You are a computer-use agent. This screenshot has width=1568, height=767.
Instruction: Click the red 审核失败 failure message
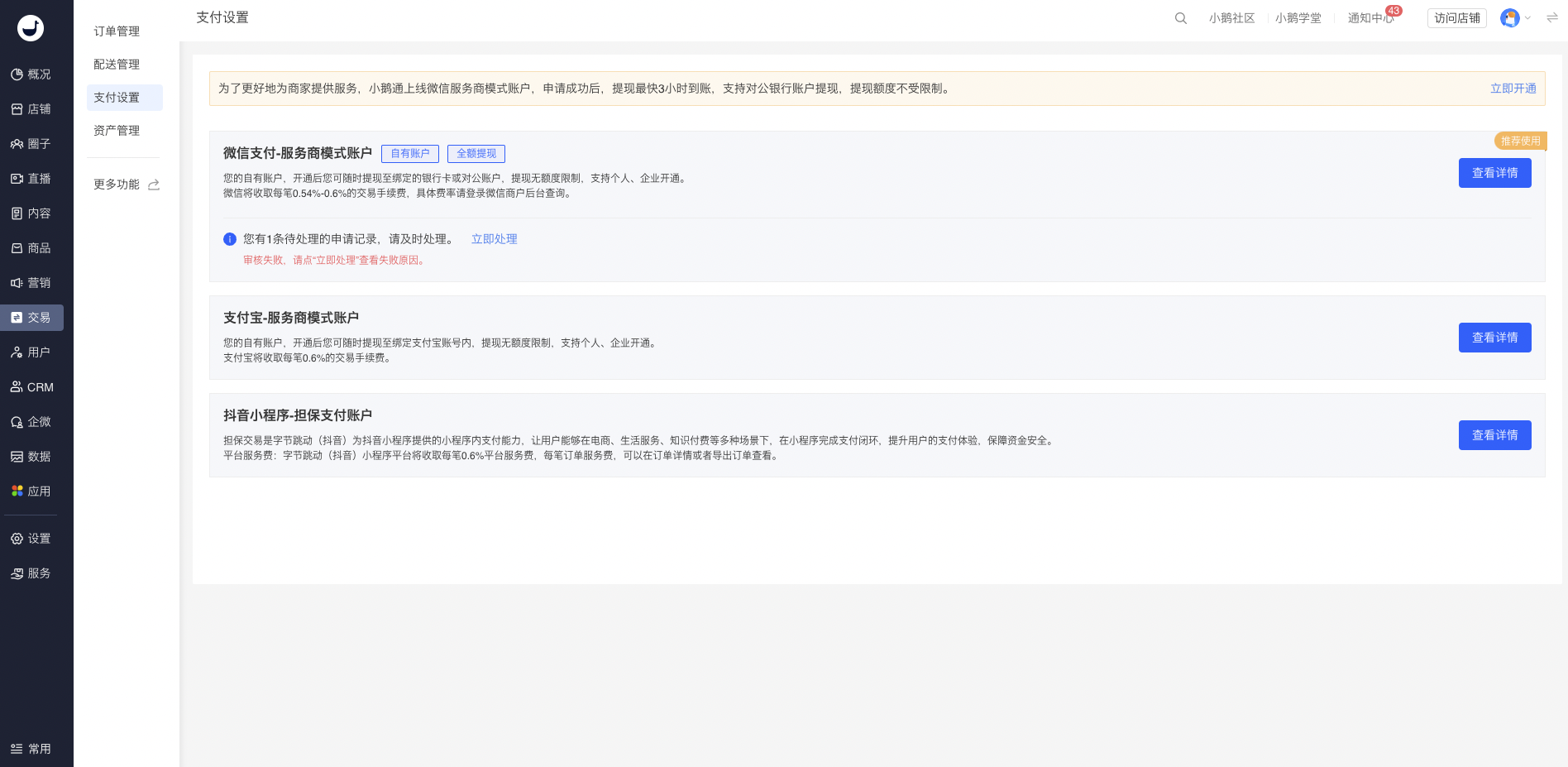pos(335,260)
